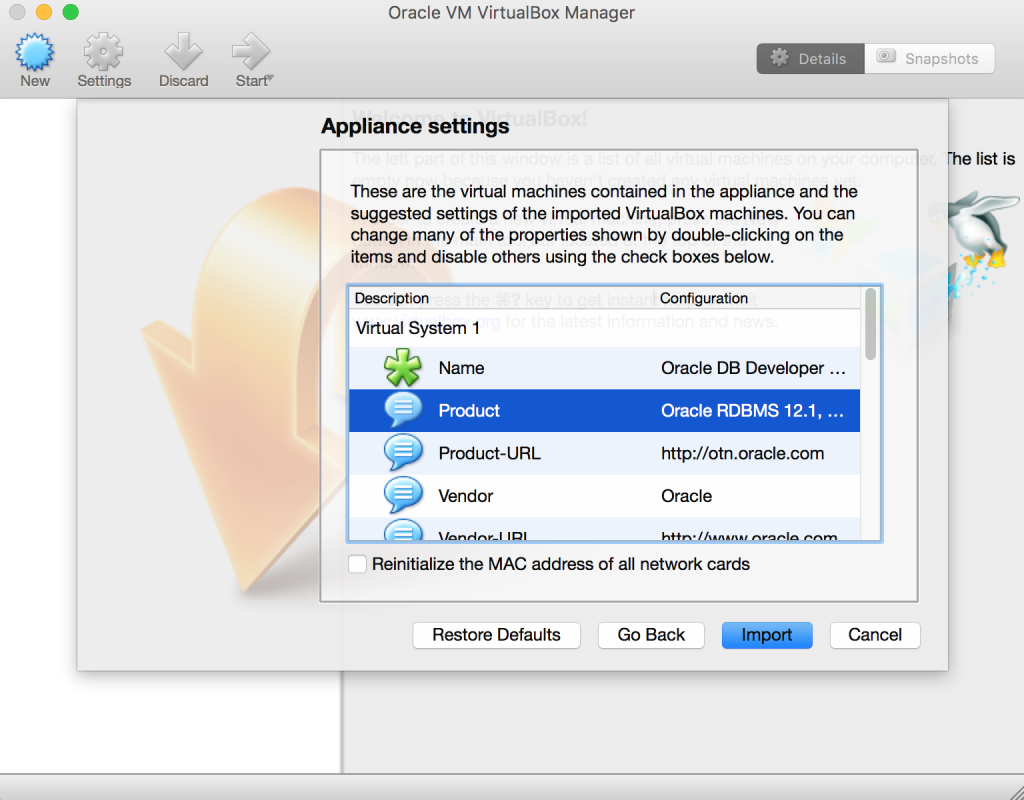
Task: Switch to the Snapshots view
Action: tap(929, 59)
